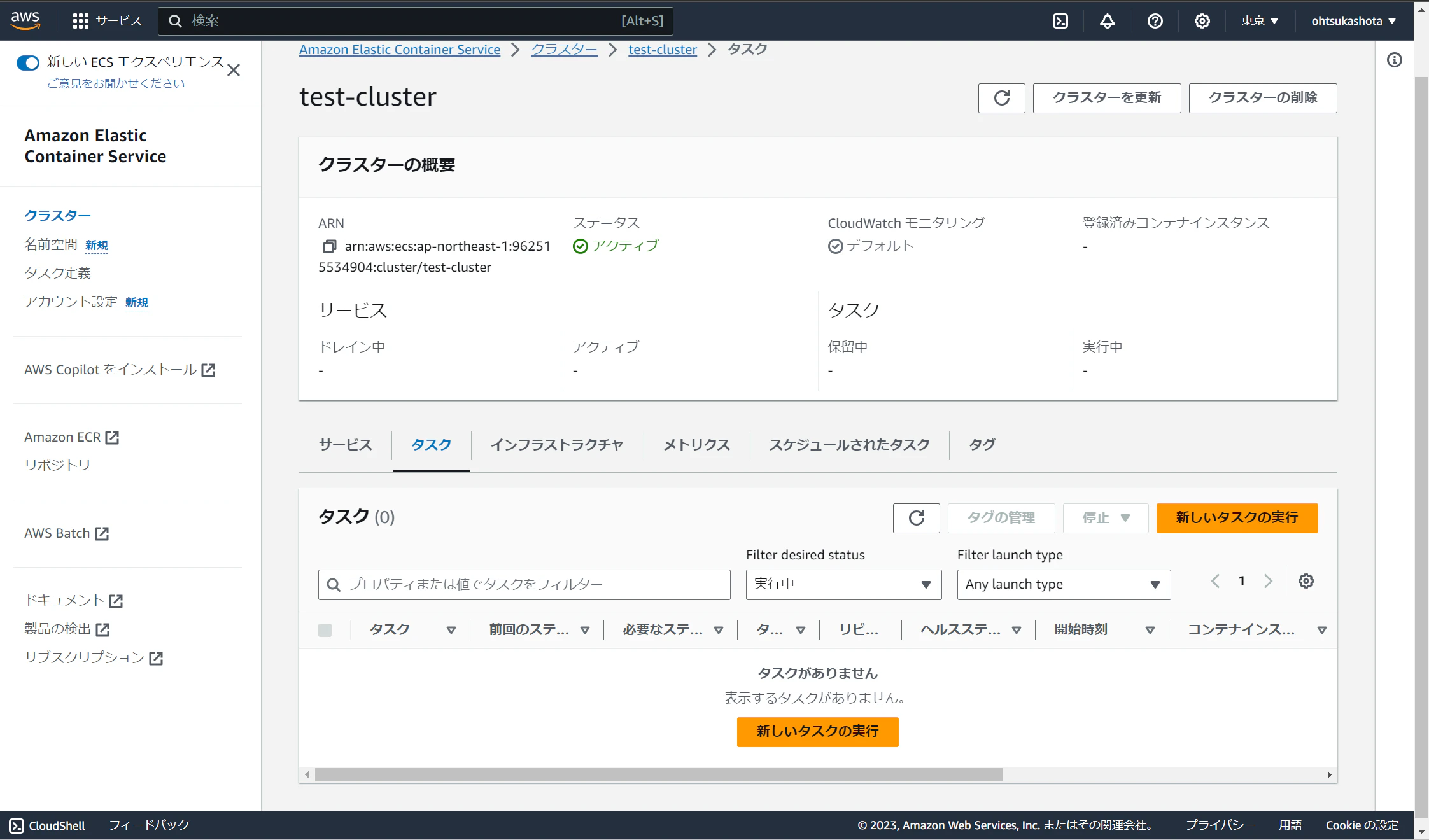
Task: Open the Tokyo (東京) region dropdown
Action: [1259, 21]
